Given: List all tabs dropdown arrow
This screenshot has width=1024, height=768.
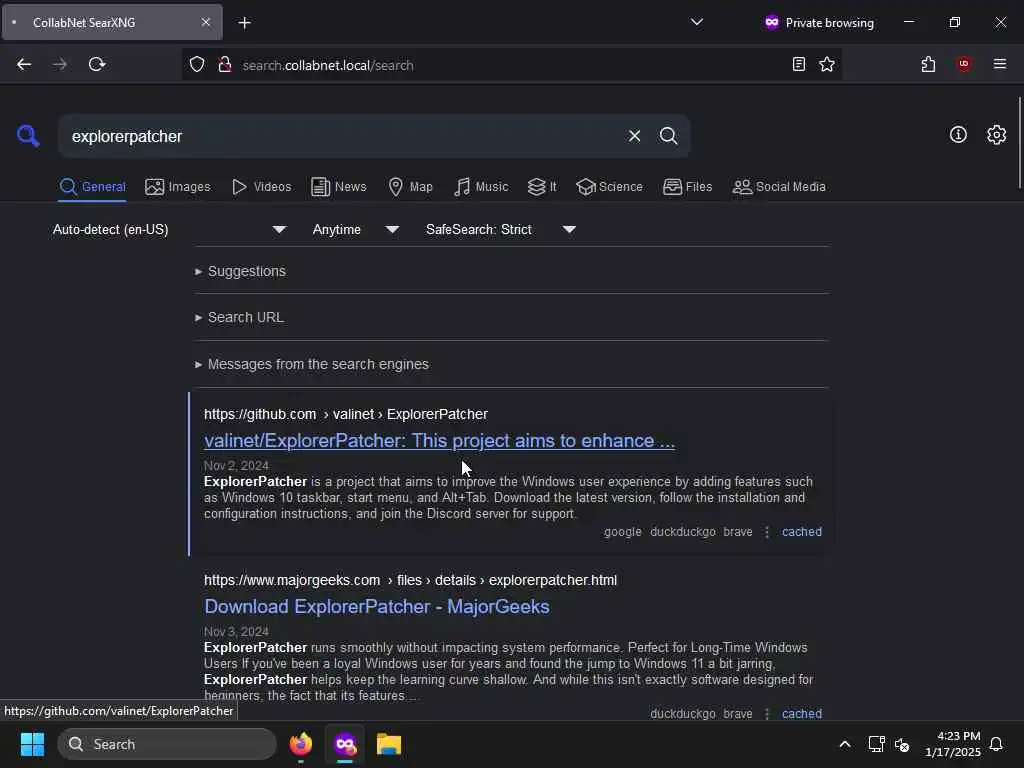Looking at the screenshot, I should click(697, 22).
